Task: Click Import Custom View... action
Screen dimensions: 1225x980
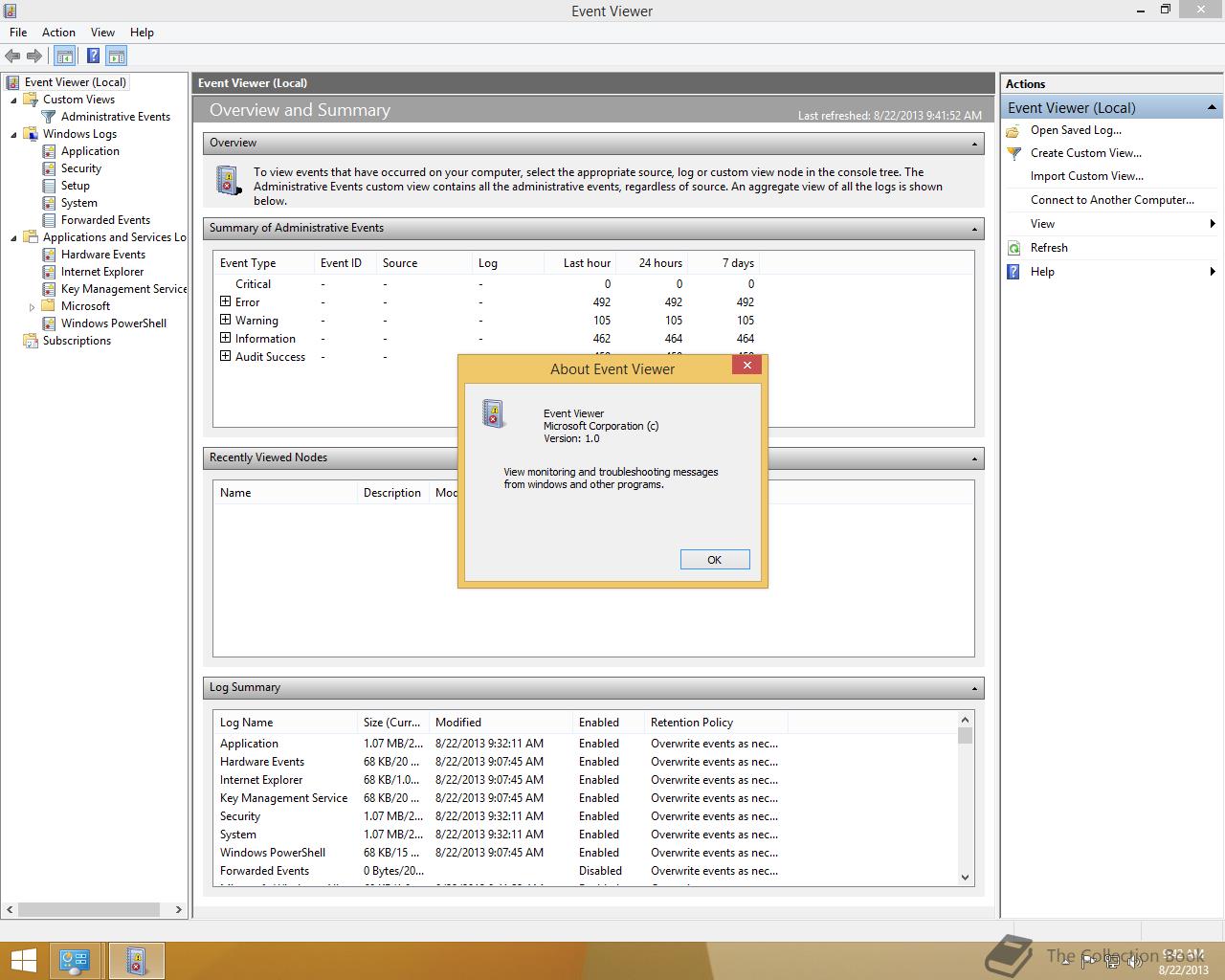Action: [1087, 176]
